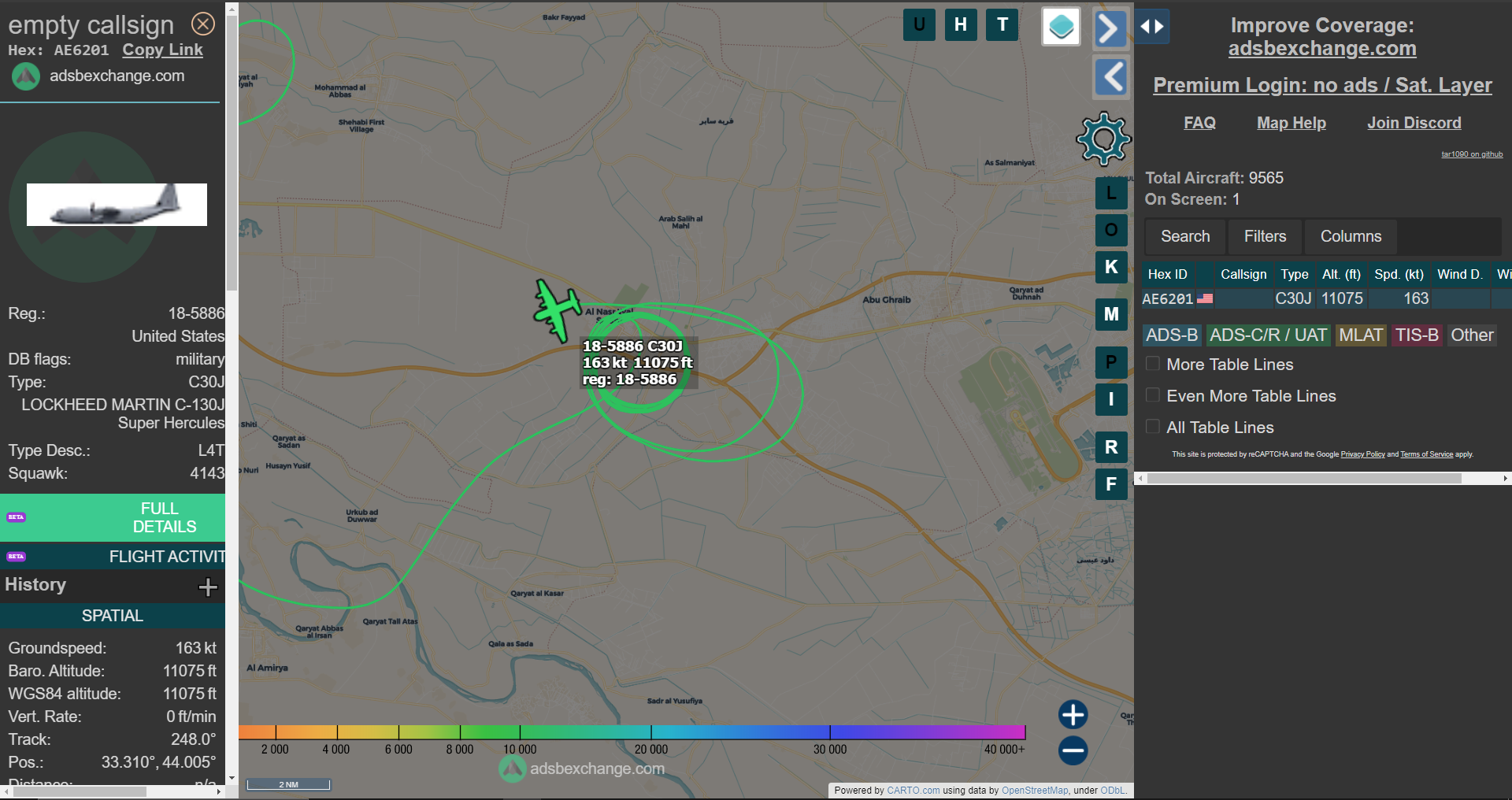Click the 11075 altitude cell in table
The image size is (1512, 800).
point(1342,298)
